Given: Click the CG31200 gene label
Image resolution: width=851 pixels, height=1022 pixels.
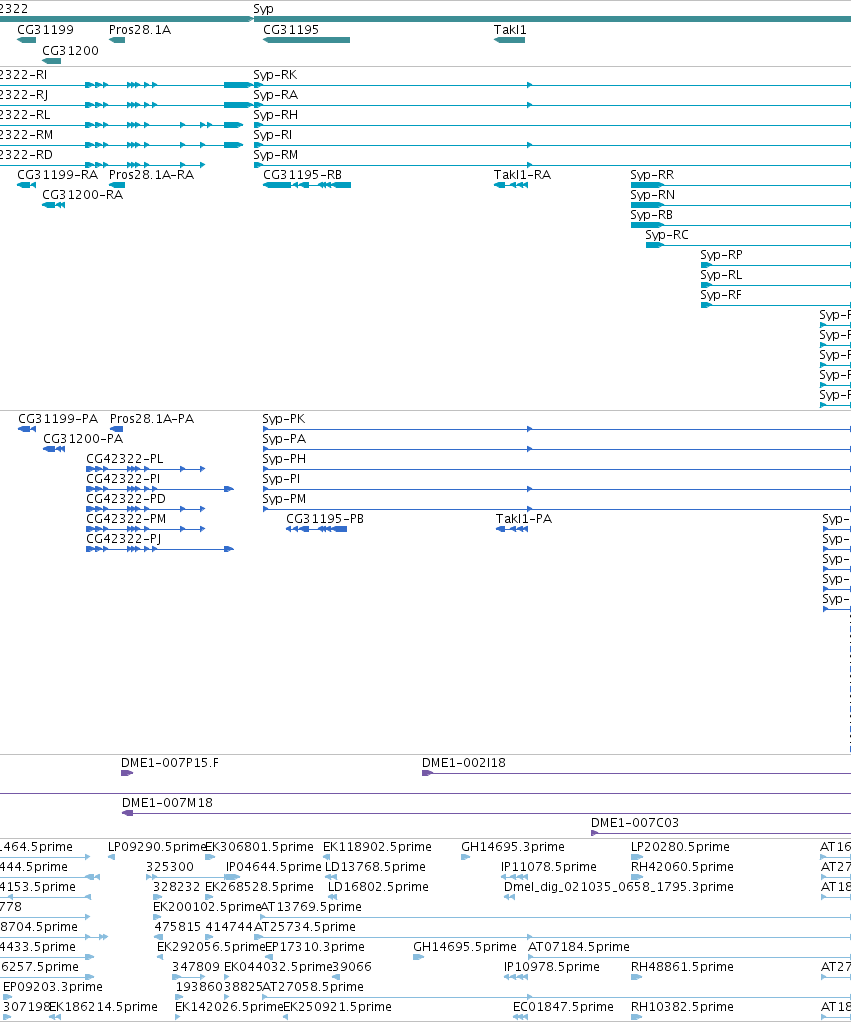Looking at the screenshot, I should (x=70, y=51).
